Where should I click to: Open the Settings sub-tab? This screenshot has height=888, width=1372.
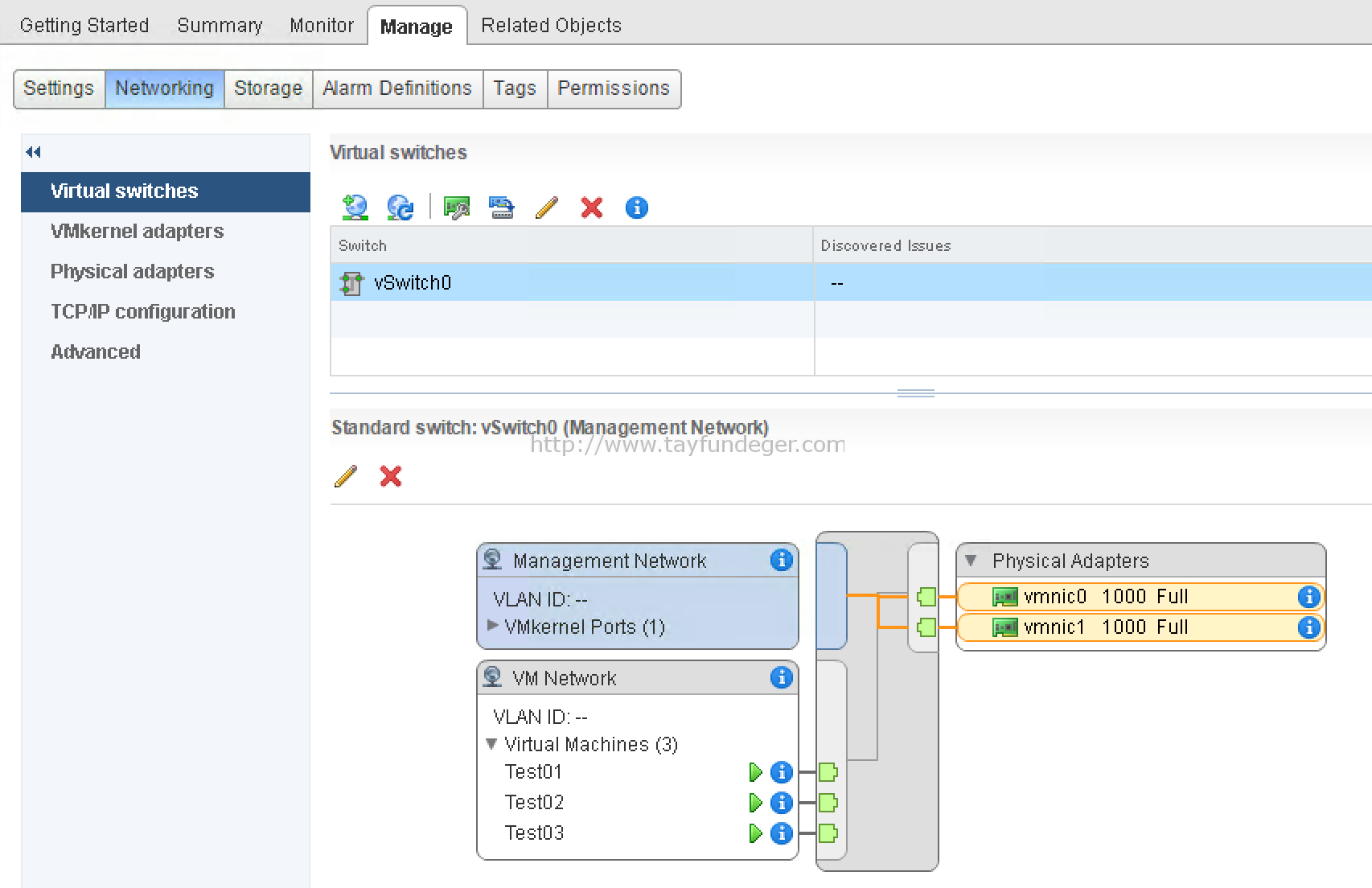(x=59, y=88)
